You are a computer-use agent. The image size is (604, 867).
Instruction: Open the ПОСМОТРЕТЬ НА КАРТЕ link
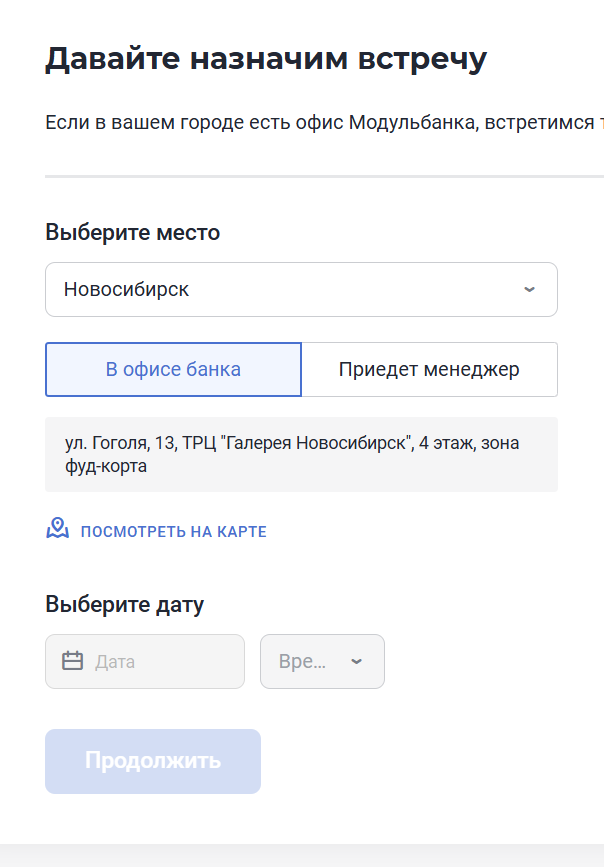click(174, 531)
